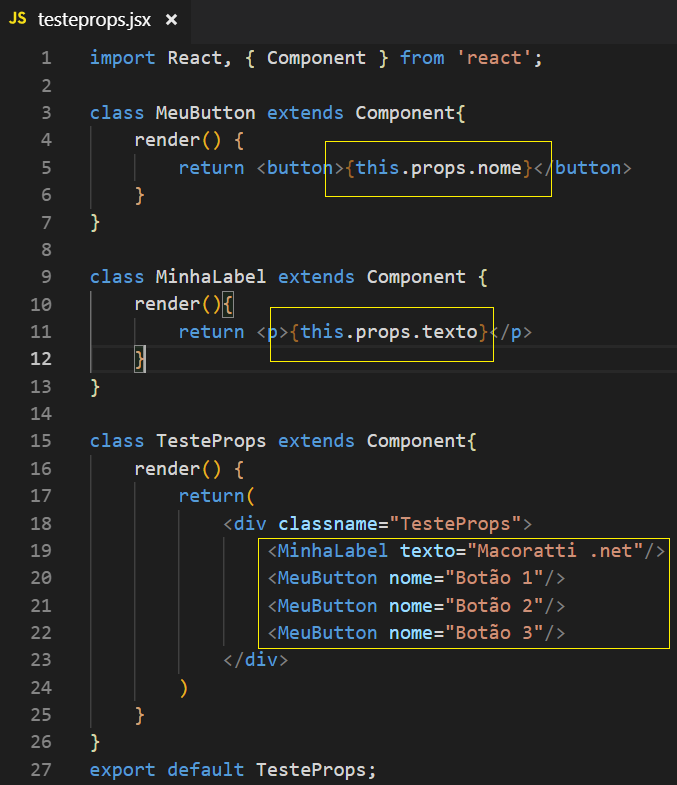Click 'render()' on line 4
Viewport: 677px width, 785px height.
(x=178, y=140)
